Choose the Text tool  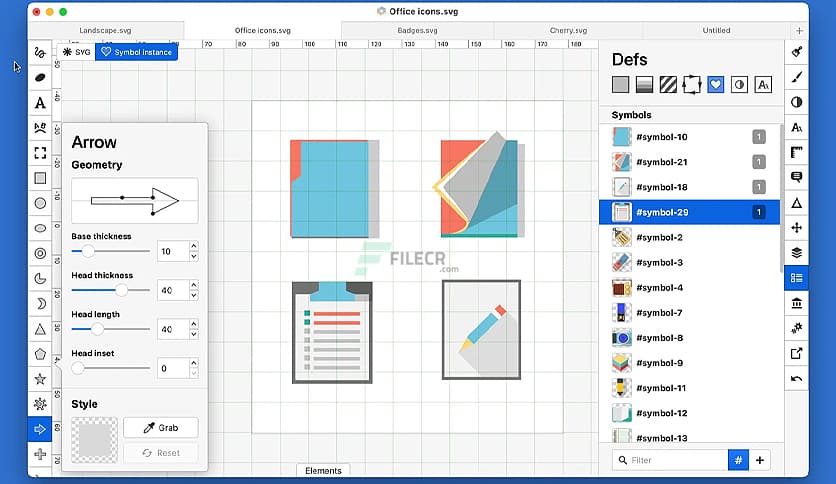point(40,103)
